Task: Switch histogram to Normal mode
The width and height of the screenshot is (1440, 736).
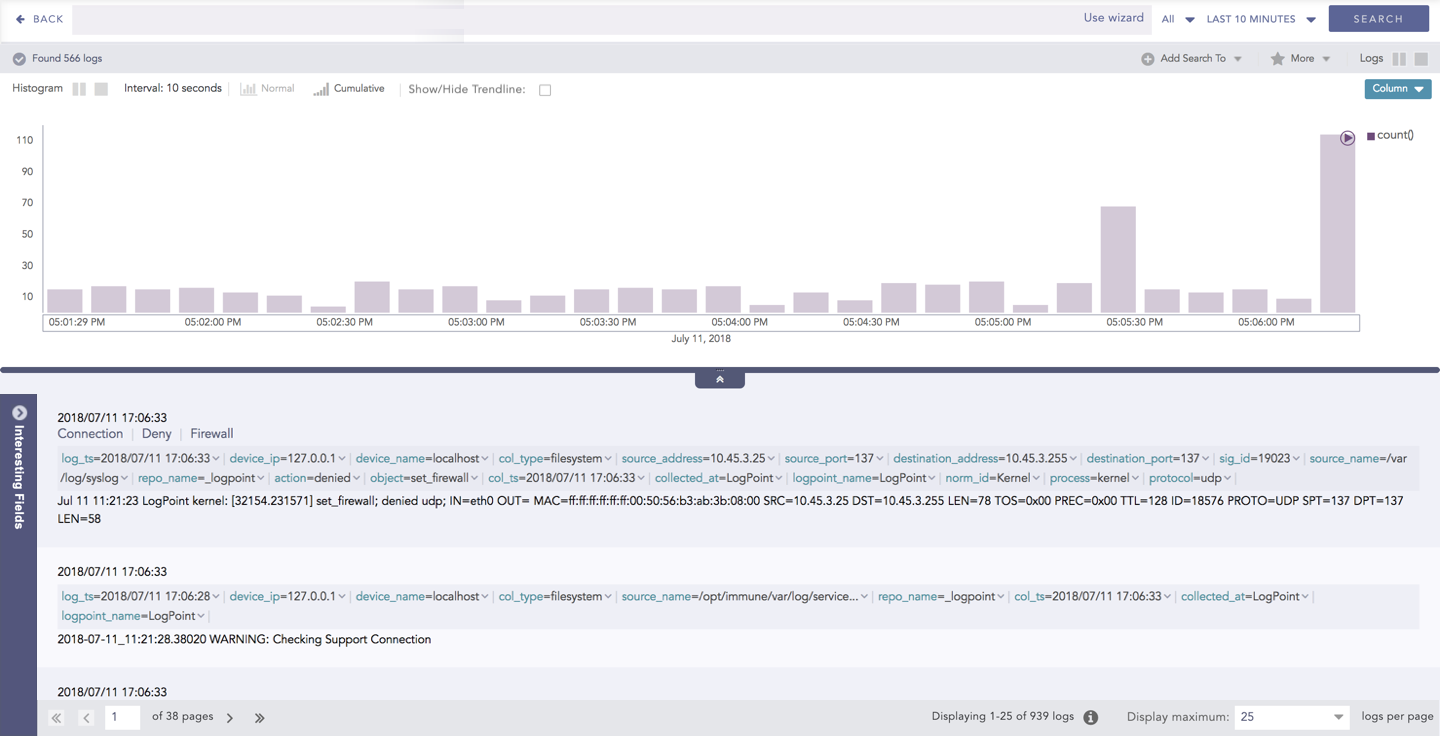Action: click(267, 89)
